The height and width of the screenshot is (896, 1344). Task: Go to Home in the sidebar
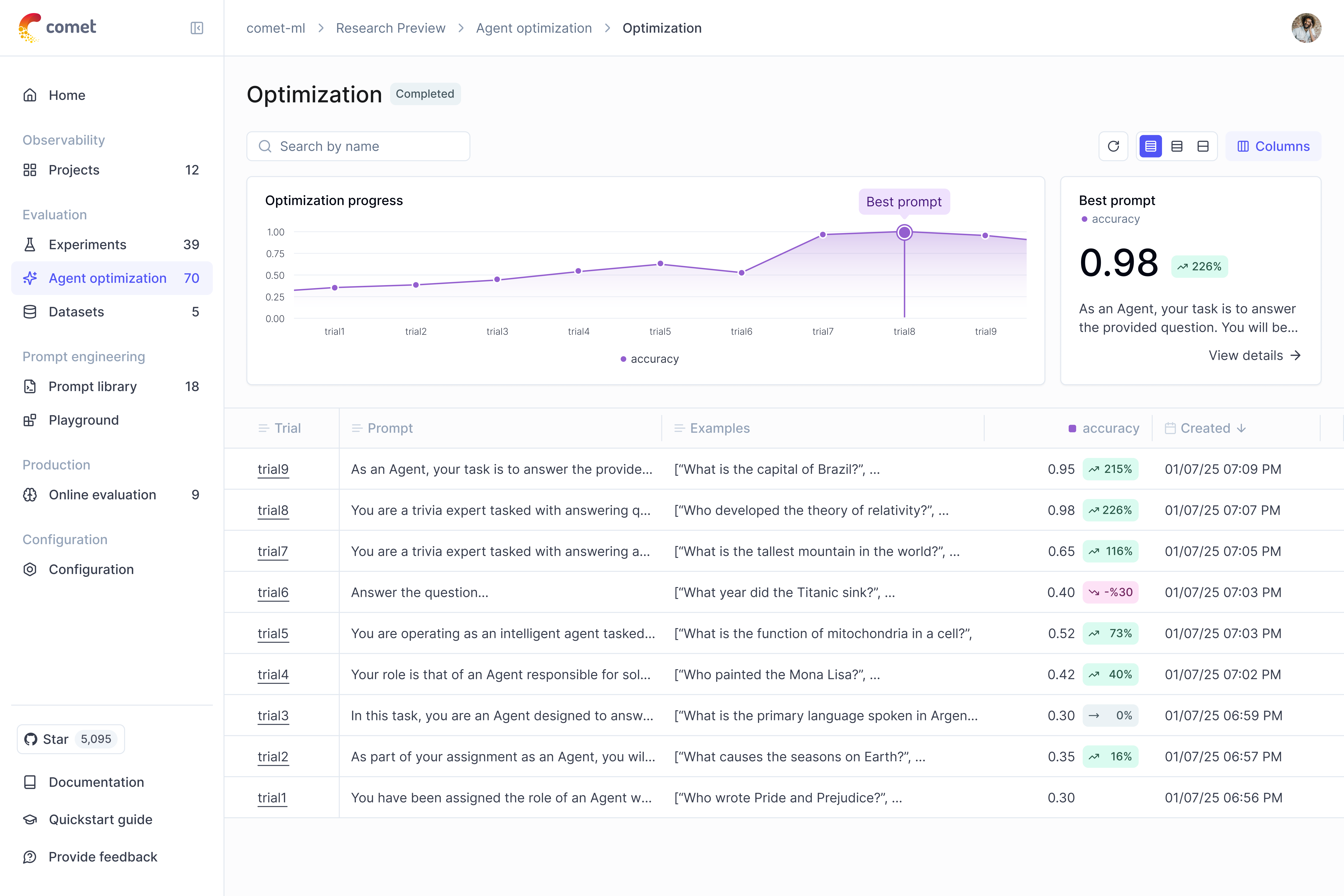coord(112,95)
